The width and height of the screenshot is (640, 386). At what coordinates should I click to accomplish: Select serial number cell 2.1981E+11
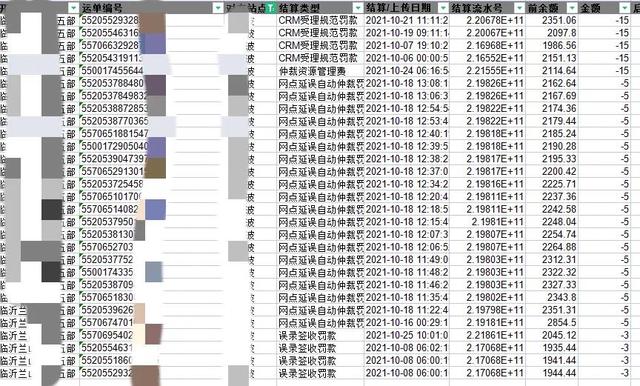(x=487, y=222)
